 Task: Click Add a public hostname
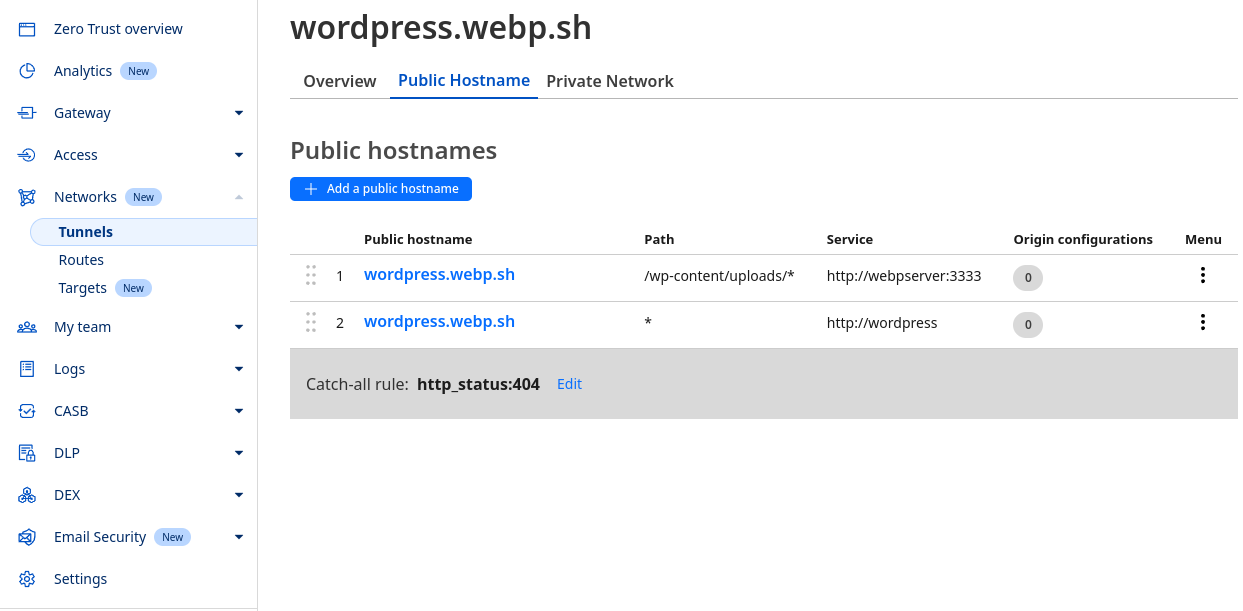click(x=380, y=188)
